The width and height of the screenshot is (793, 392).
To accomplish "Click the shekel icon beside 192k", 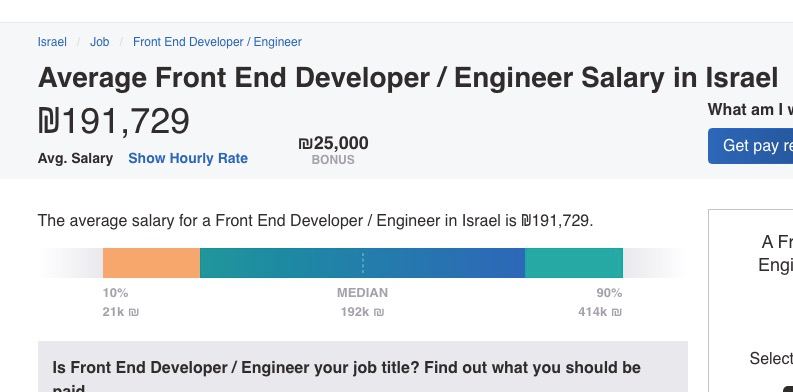I will [379, 313].
